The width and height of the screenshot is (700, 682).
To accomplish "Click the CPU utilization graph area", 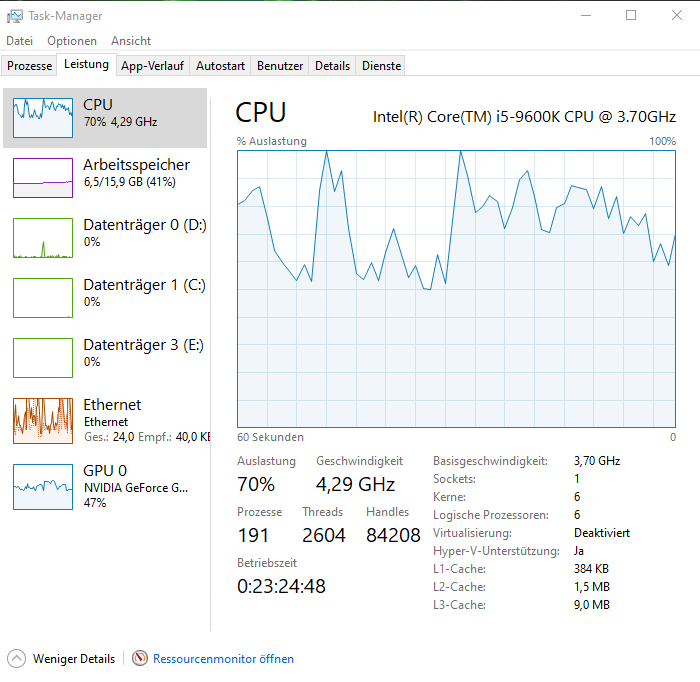I will (x=456, y=290).
